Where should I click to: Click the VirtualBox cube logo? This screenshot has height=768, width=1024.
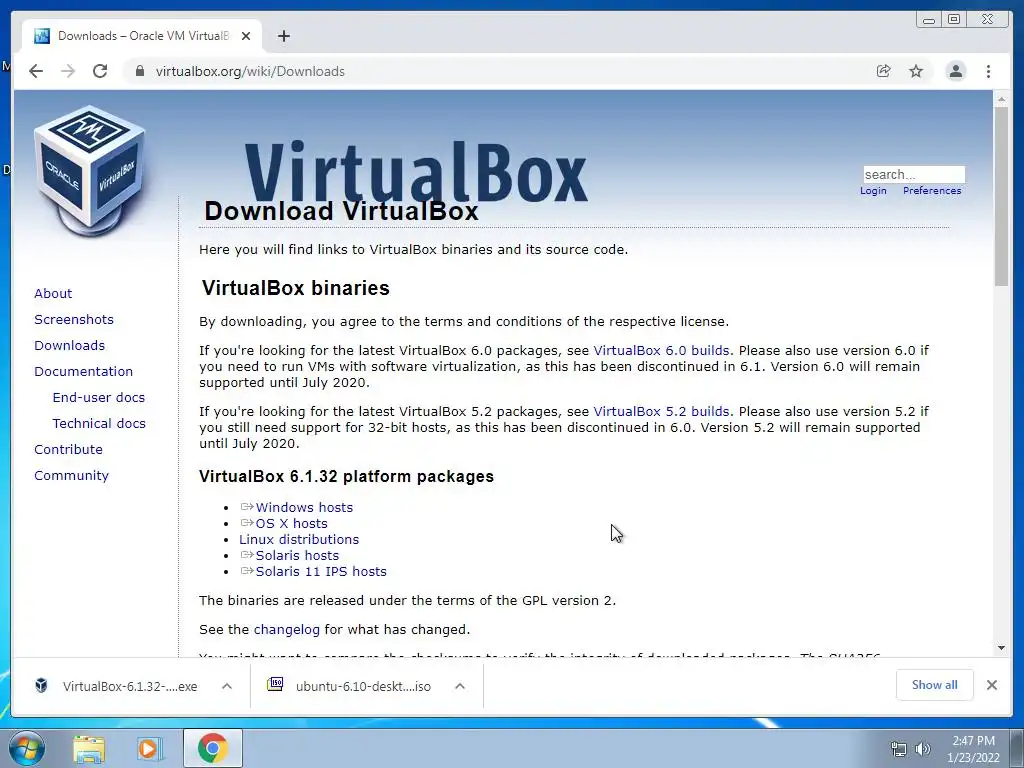point(89,171)
